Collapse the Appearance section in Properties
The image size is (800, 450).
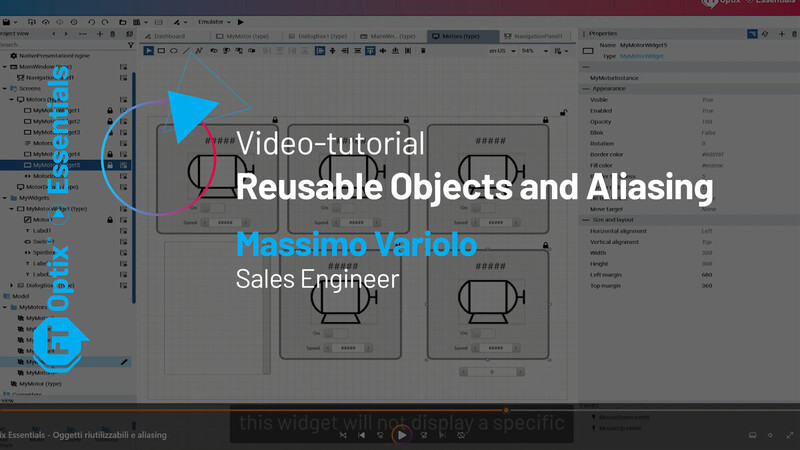(x=584, y=88)
